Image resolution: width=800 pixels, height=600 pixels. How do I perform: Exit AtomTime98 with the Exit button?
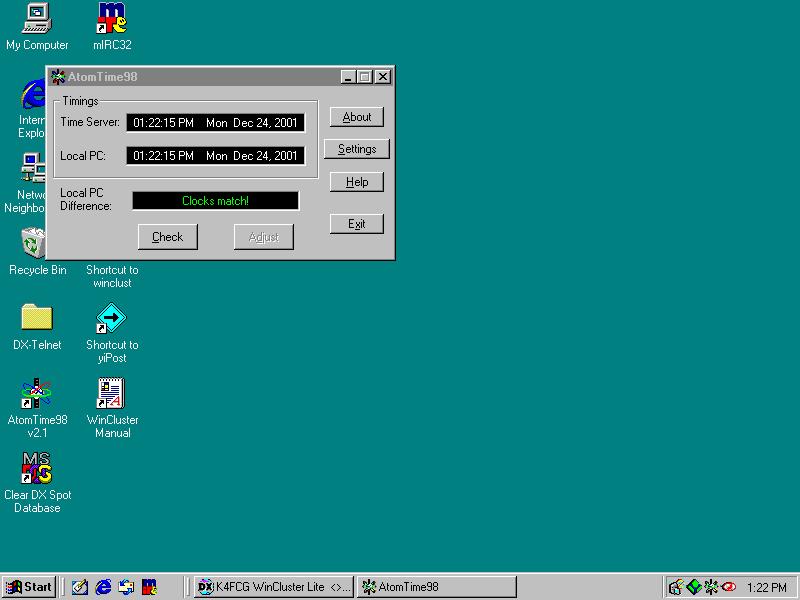[357, 224]
